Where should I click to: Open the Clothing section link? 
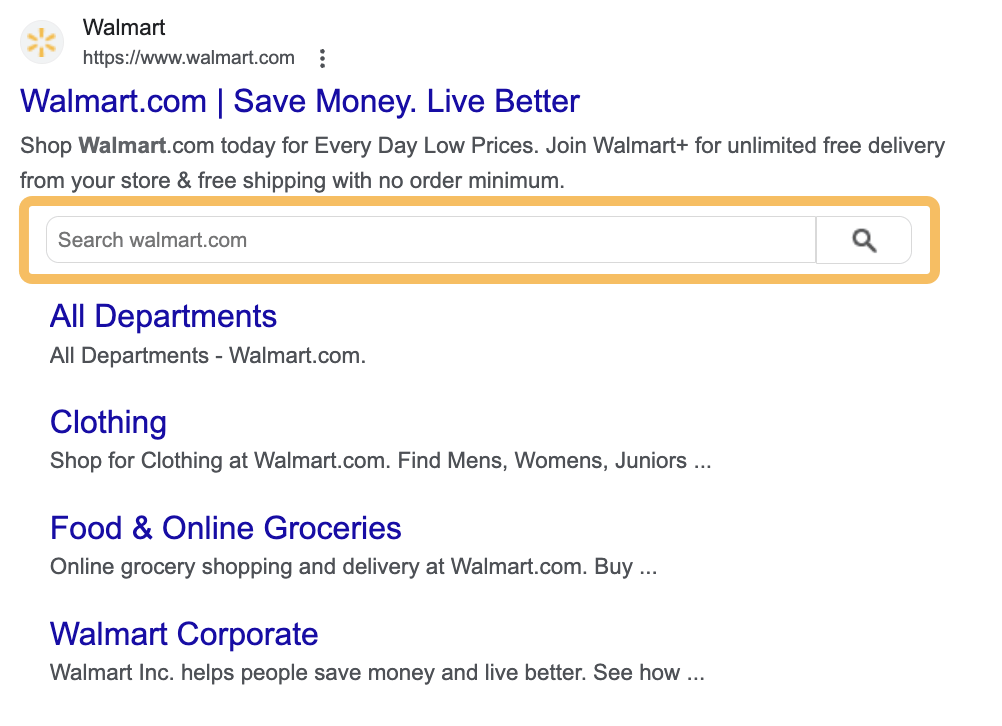click(x=108, y=422)
